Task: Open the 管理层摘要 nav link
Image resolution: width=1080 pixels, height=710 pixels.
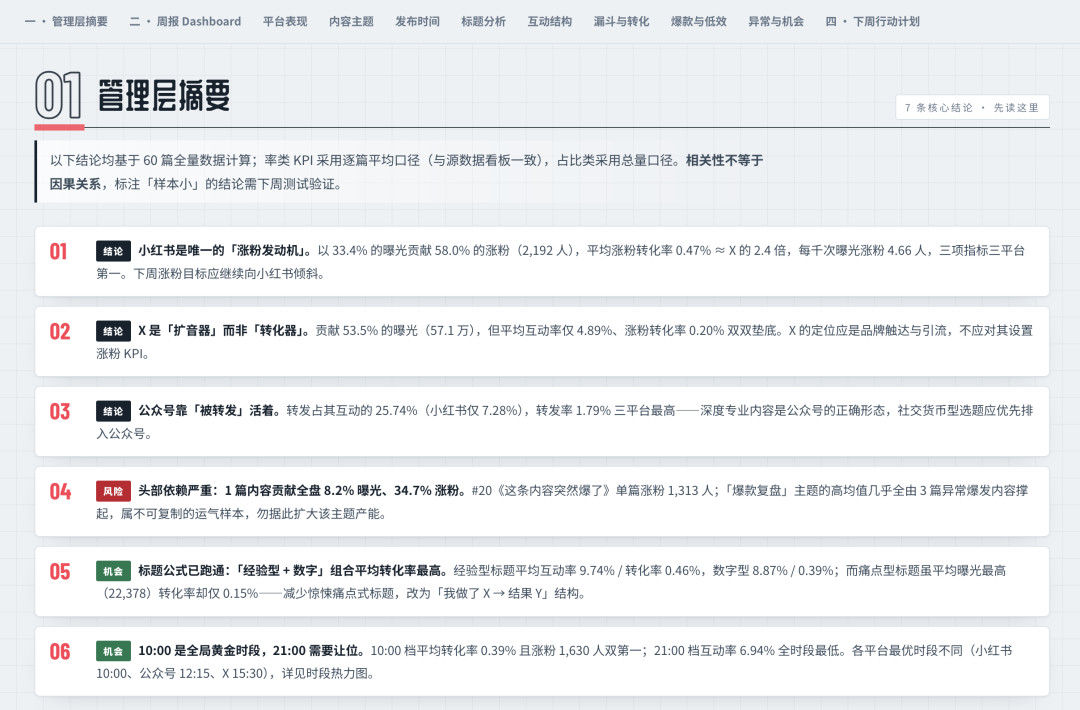Action: point(66,21)
